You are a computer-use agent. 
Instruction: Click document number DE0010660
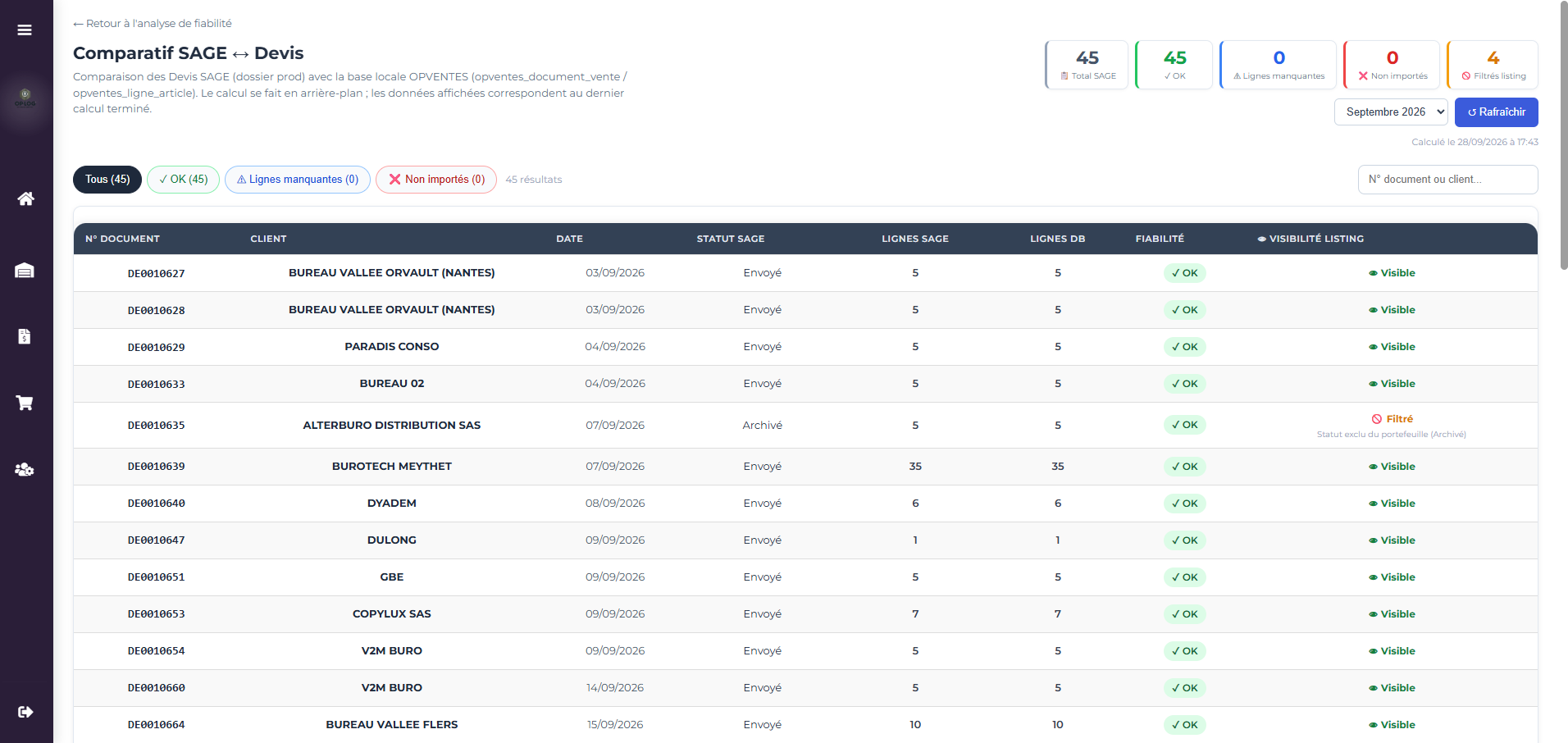point(156,689)
